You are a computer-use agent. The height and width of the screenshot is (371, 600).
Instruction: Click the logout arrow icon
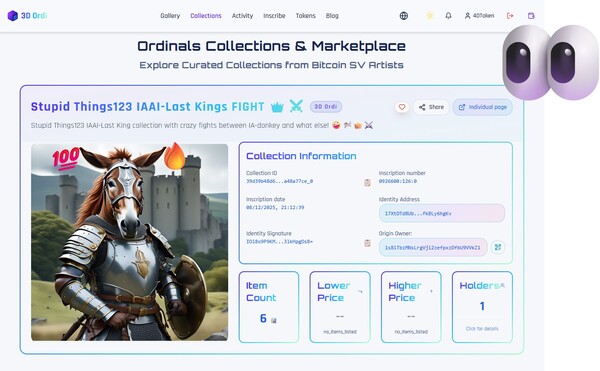(x=510, y=16)
